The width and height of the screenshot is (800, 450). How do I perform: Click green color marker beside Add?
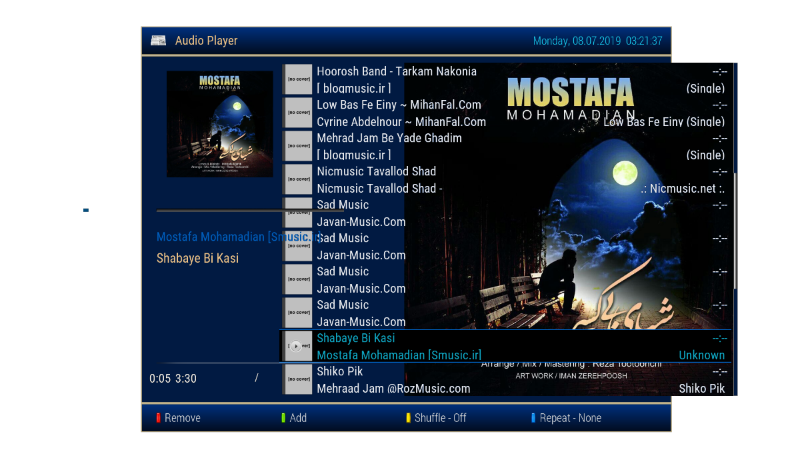[x=283, y=418]
